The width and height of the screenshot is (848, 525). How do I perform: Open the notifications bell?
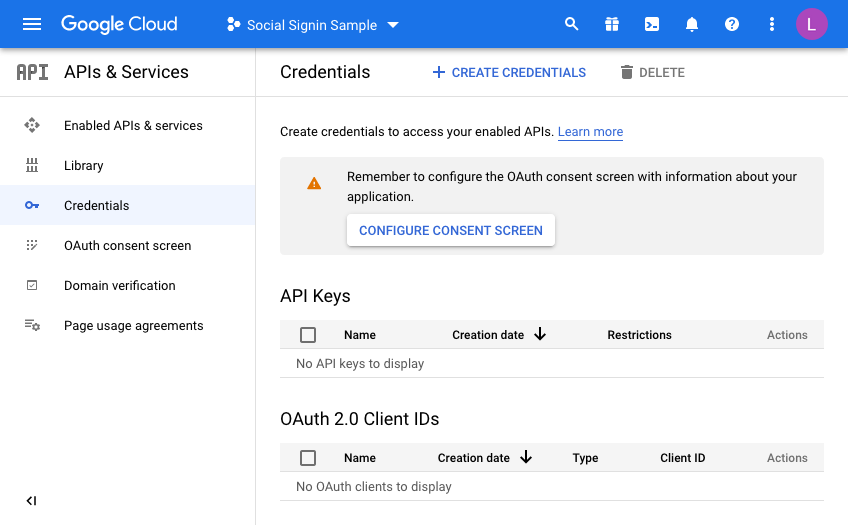[692, 24]
